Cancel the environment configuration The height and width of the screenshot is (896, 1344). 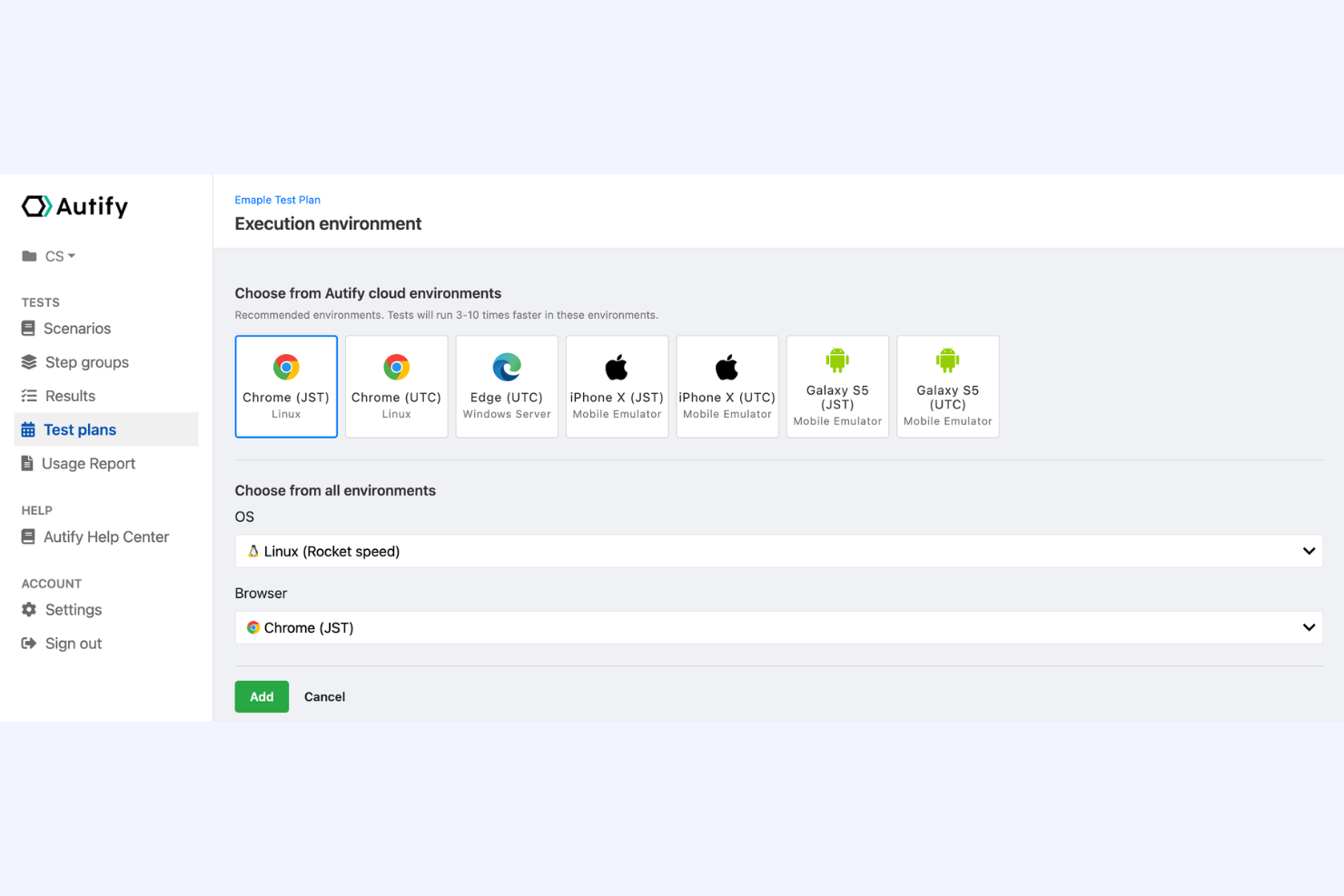coord(324,696)
